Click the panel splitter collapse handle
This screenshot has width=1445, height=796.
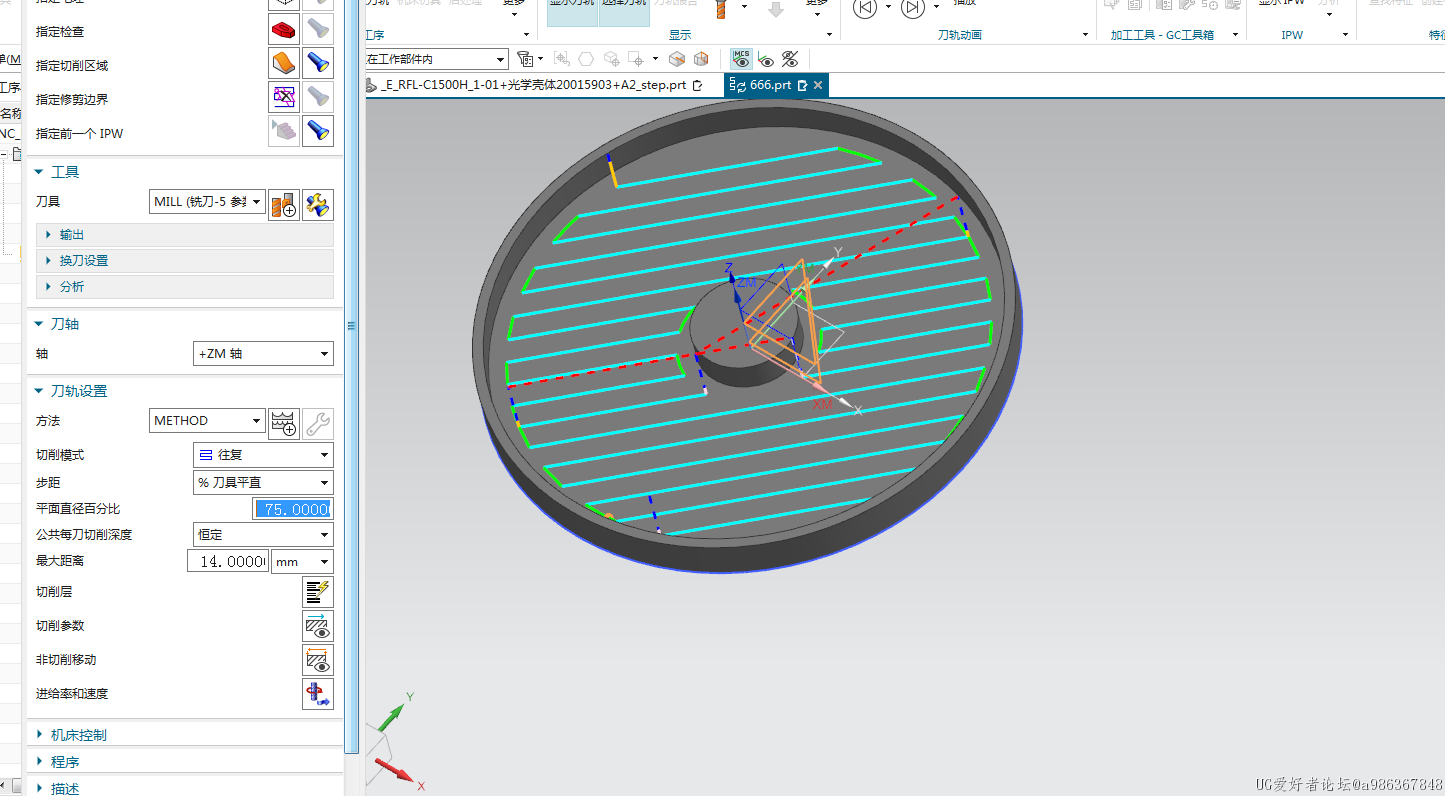click(x=351, y=325)
